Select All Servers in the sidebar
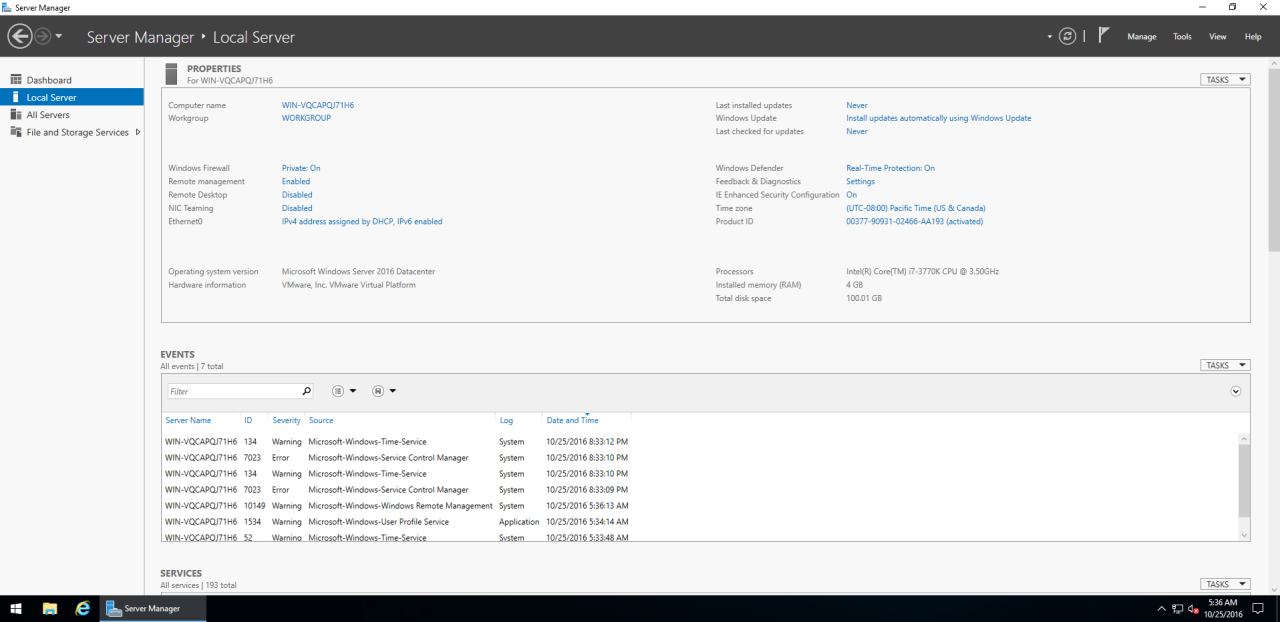Image resolution: width=1280 pixels, height=622 pixels. pyautogui.click(x=72, y=114)
